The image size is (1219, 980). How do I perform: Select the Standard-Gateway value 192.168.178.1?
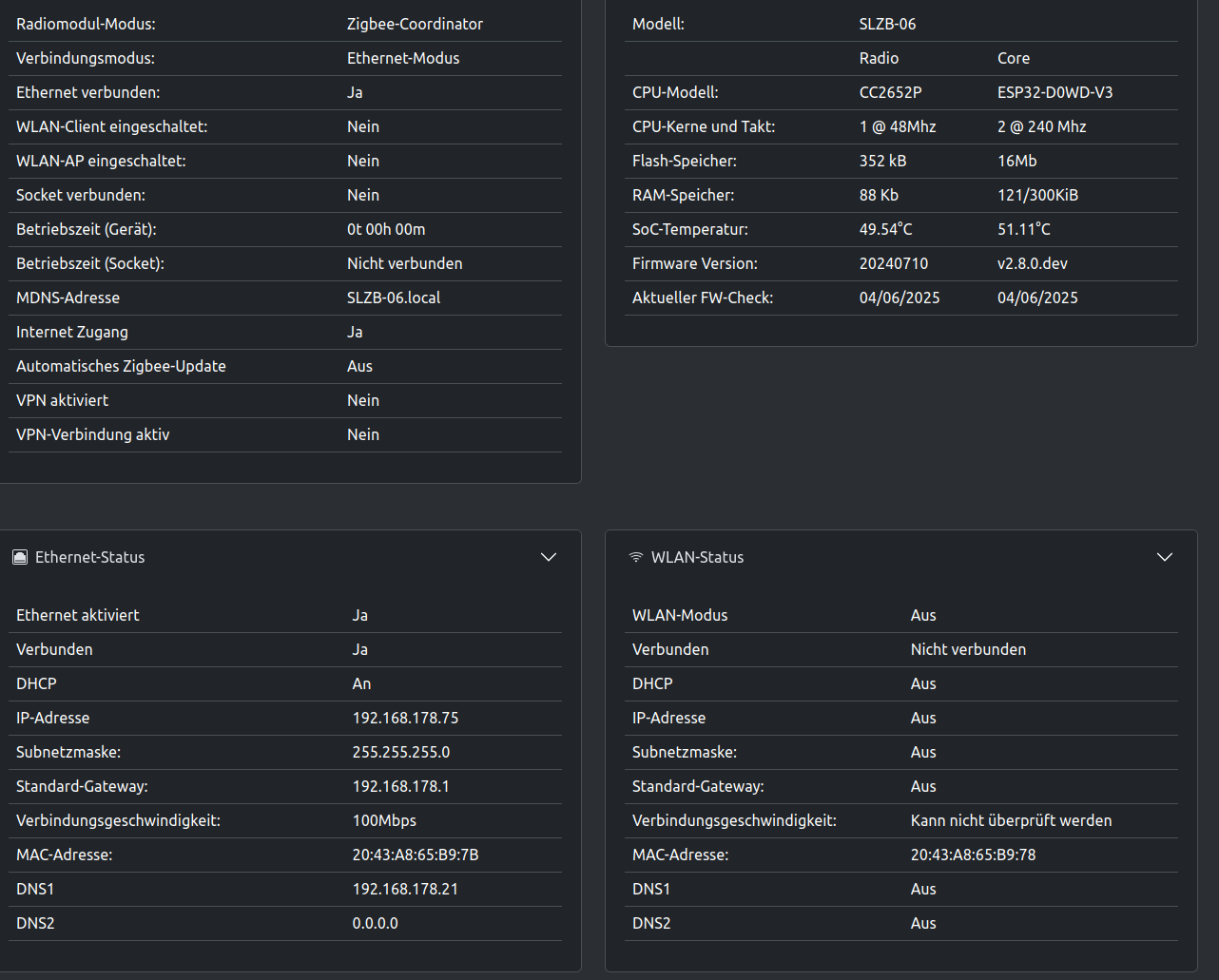pos(400,786)
